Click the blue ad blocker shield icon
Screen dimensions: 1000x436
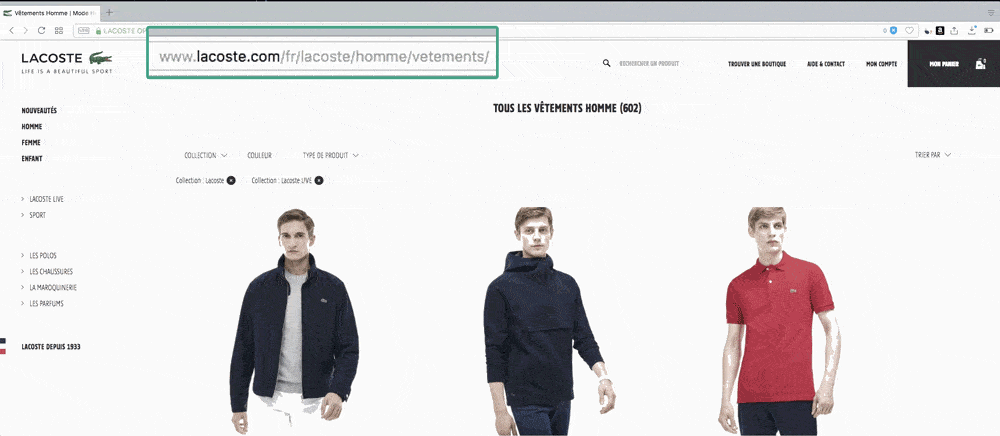[x=893, y=30]
